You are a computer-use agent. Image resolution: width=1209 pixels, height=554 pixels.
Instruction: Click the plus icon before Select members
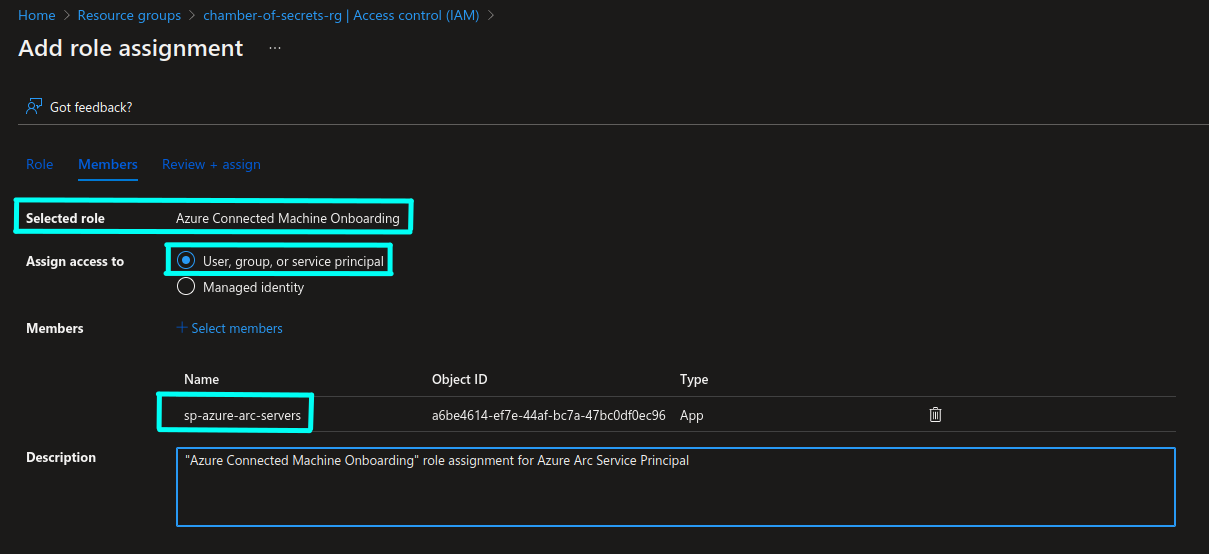182,328
